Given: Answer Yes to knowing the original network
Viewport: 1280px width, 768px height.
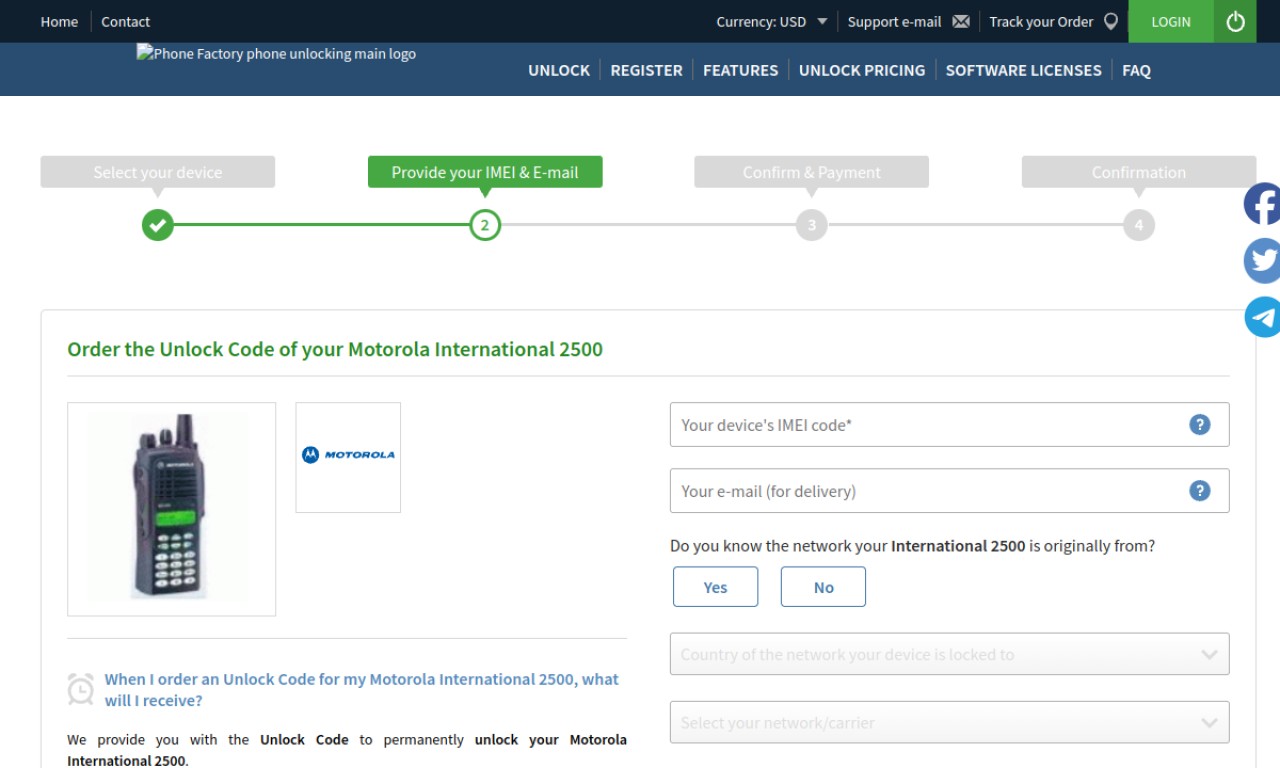Looking at the screenshot, I should point(715,587).
